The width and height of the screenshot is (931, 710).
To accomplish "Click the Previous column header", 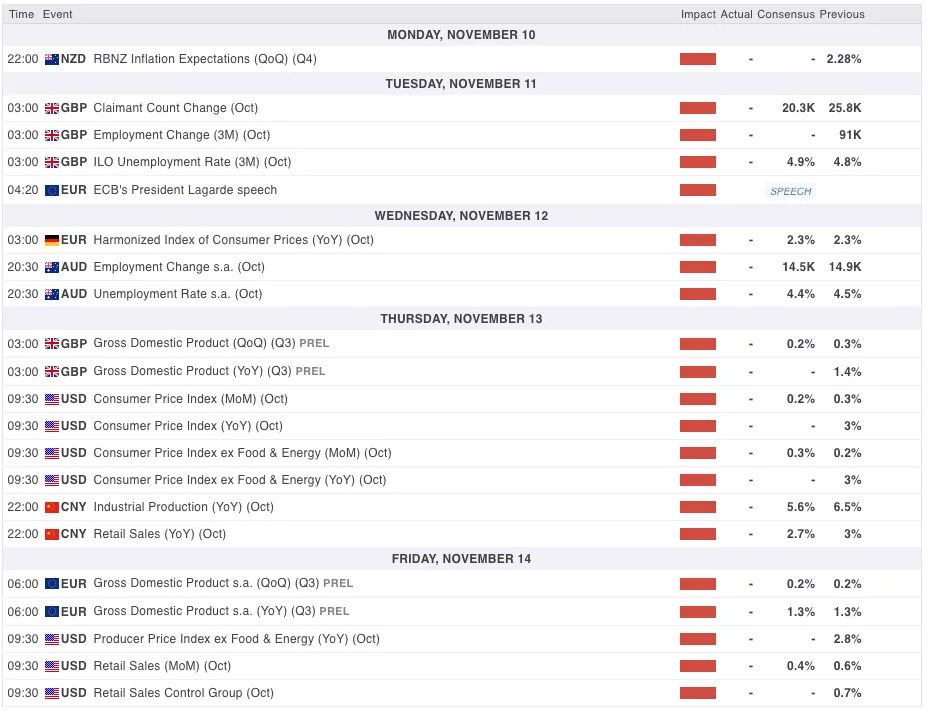I will point(842,14).
